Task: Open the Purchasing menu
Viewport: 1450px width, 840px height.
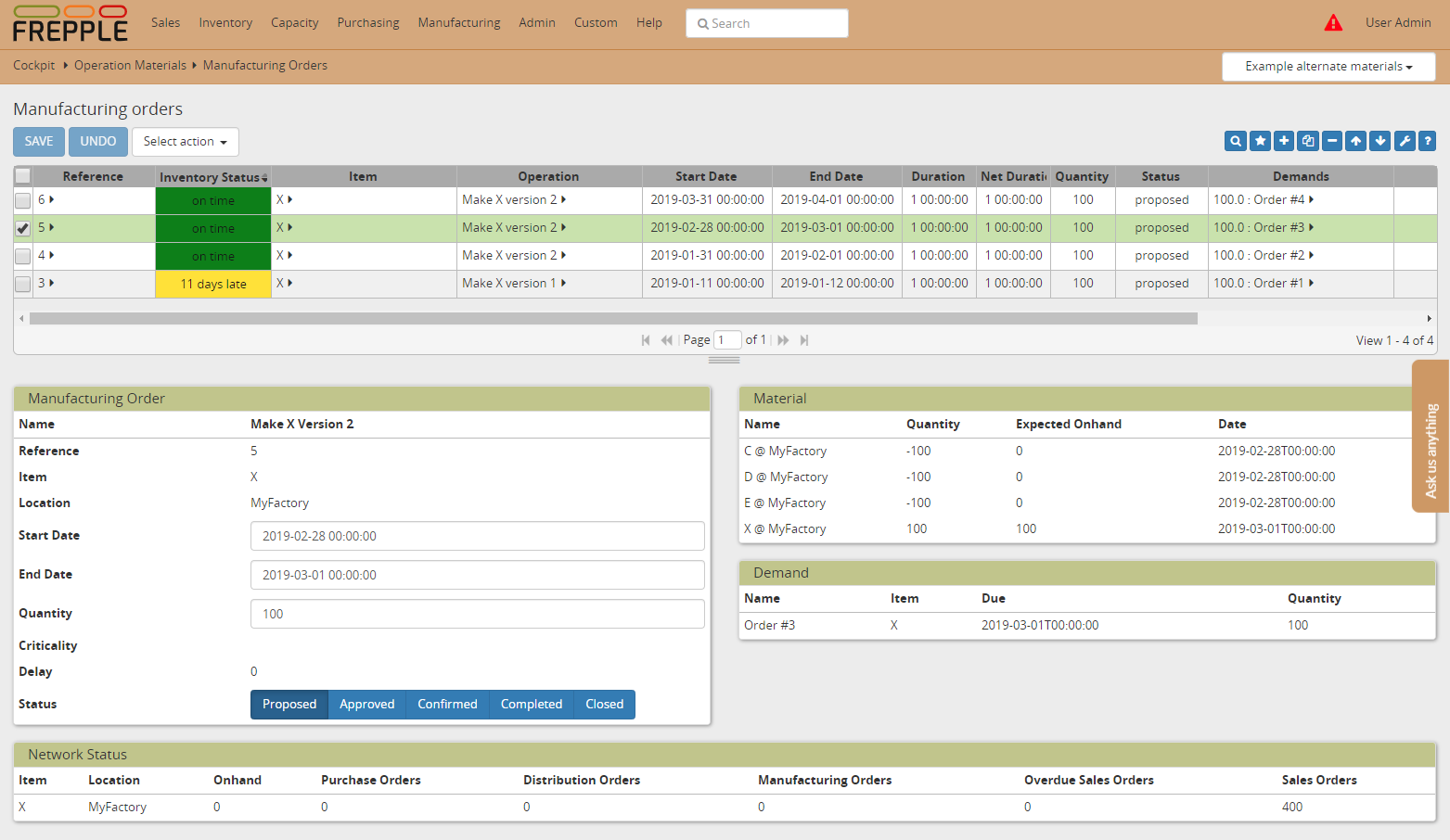Action: tap(367, 23)
